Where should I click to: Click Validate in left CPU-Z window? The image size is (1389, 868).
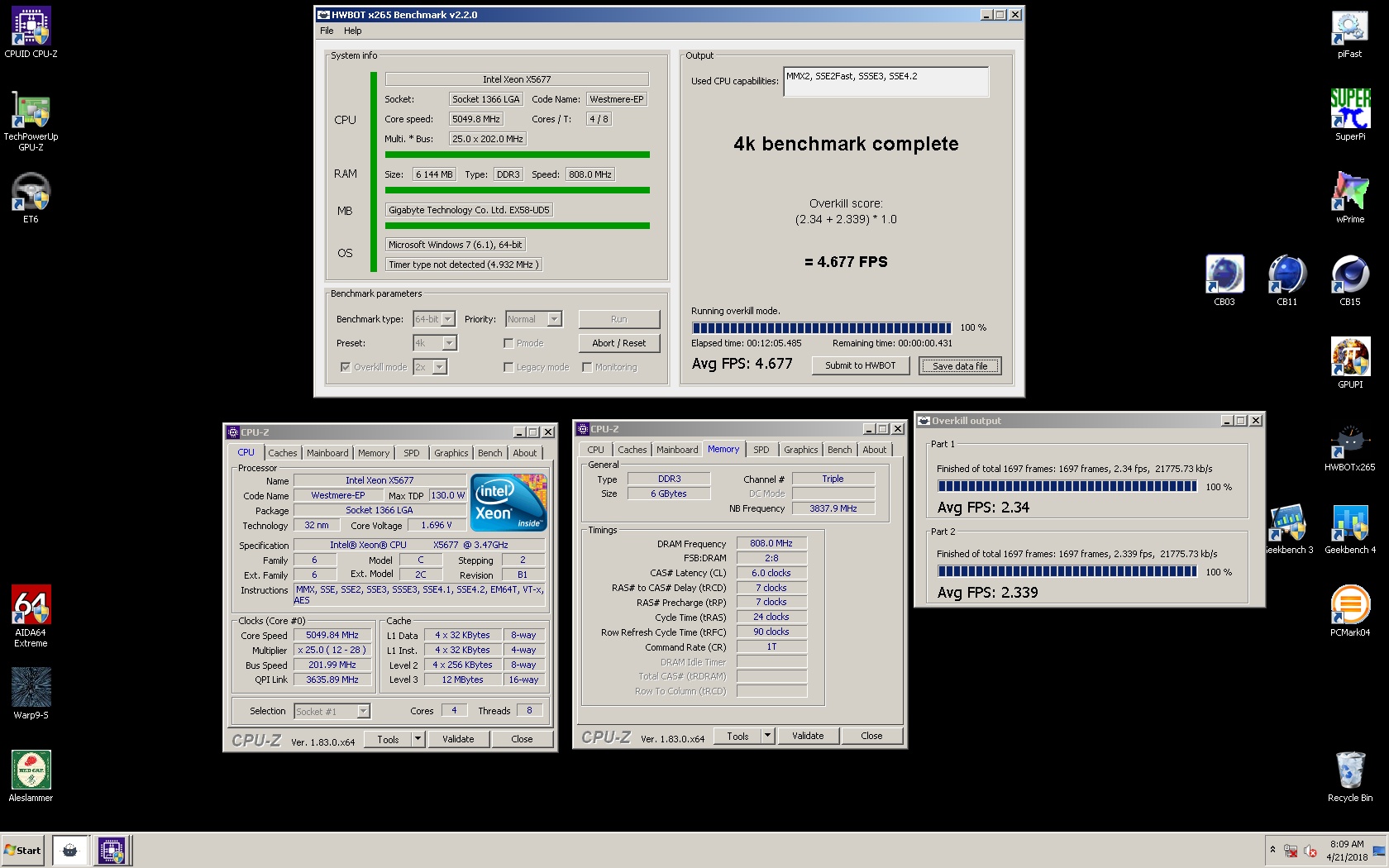458,739
